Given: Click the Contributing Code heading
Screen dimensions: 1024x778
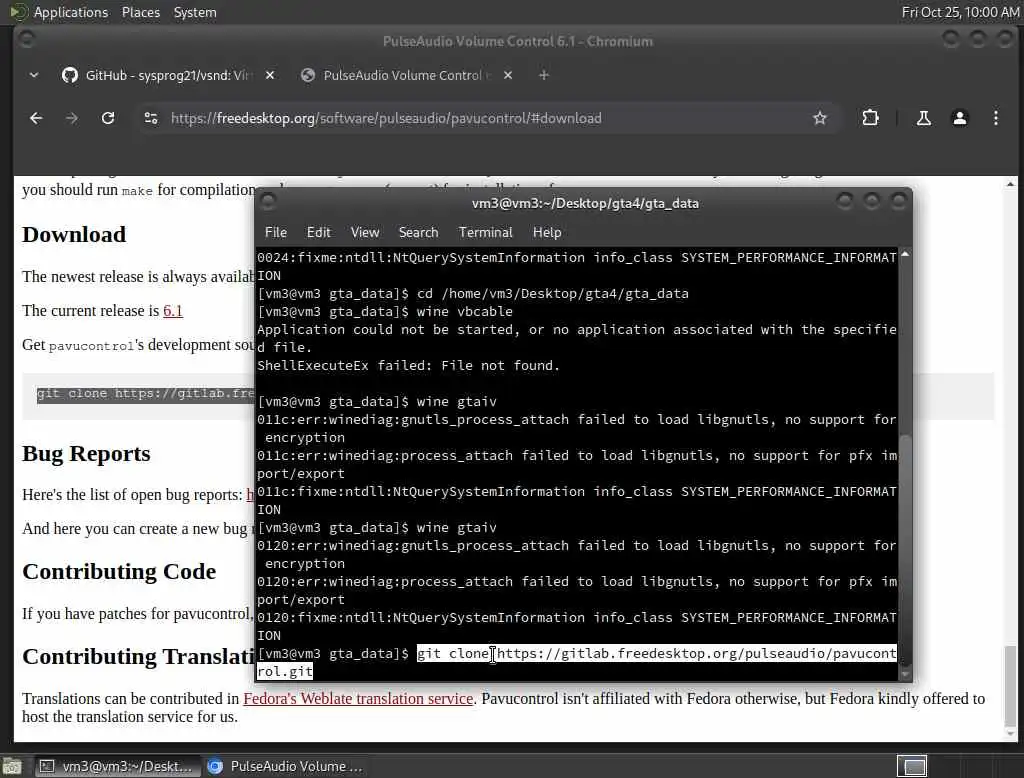Looking at the screenshot, I should pos(119,572).
